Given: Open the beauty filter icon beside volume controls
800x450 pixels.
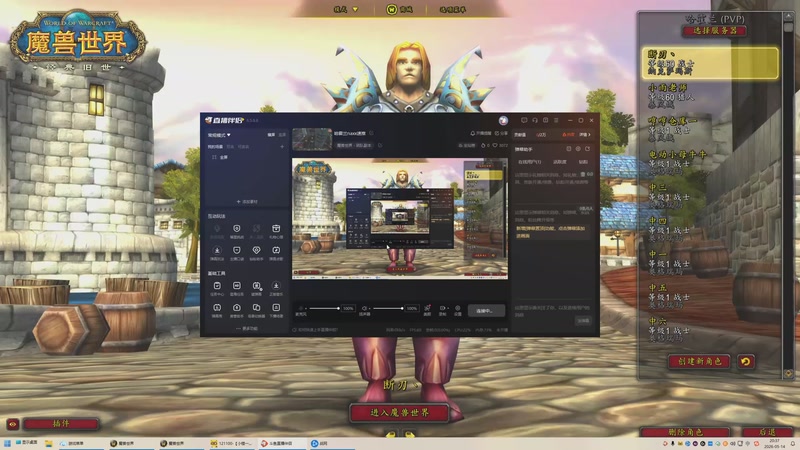Looking at the screenshot, I should [427, 308].
